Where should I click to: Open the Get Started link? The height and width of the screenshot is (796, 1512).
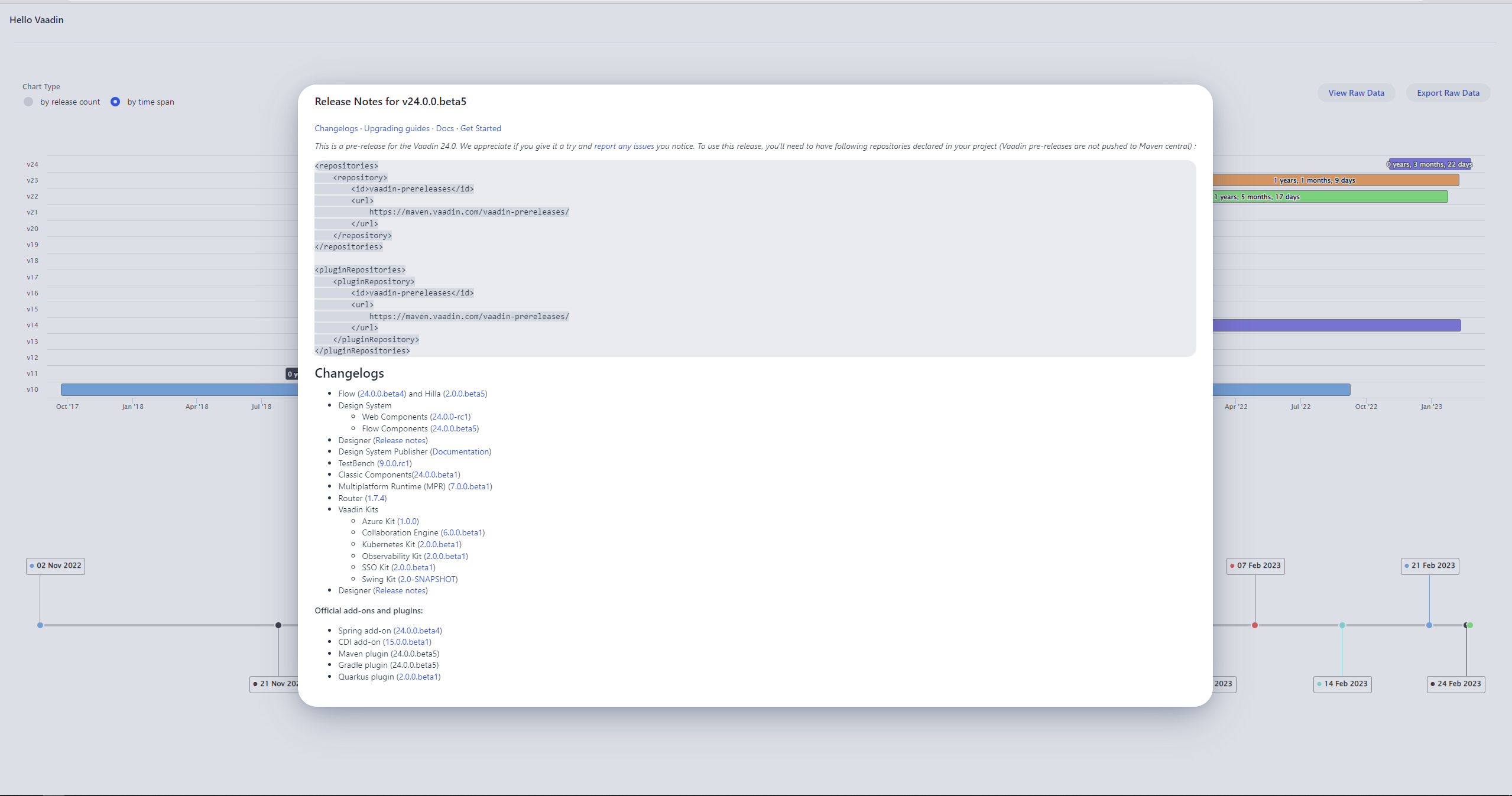point(480,128)
